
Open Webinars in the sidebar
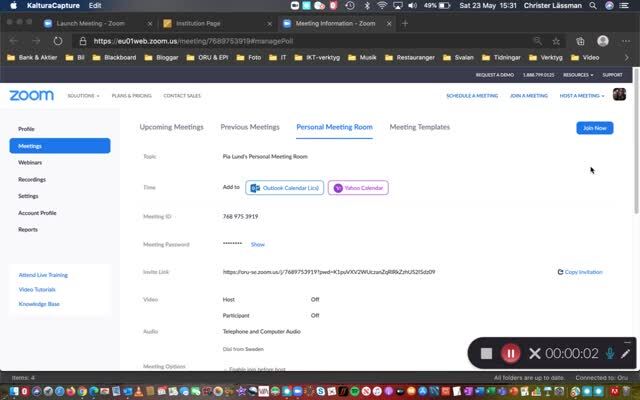[30, 162]
